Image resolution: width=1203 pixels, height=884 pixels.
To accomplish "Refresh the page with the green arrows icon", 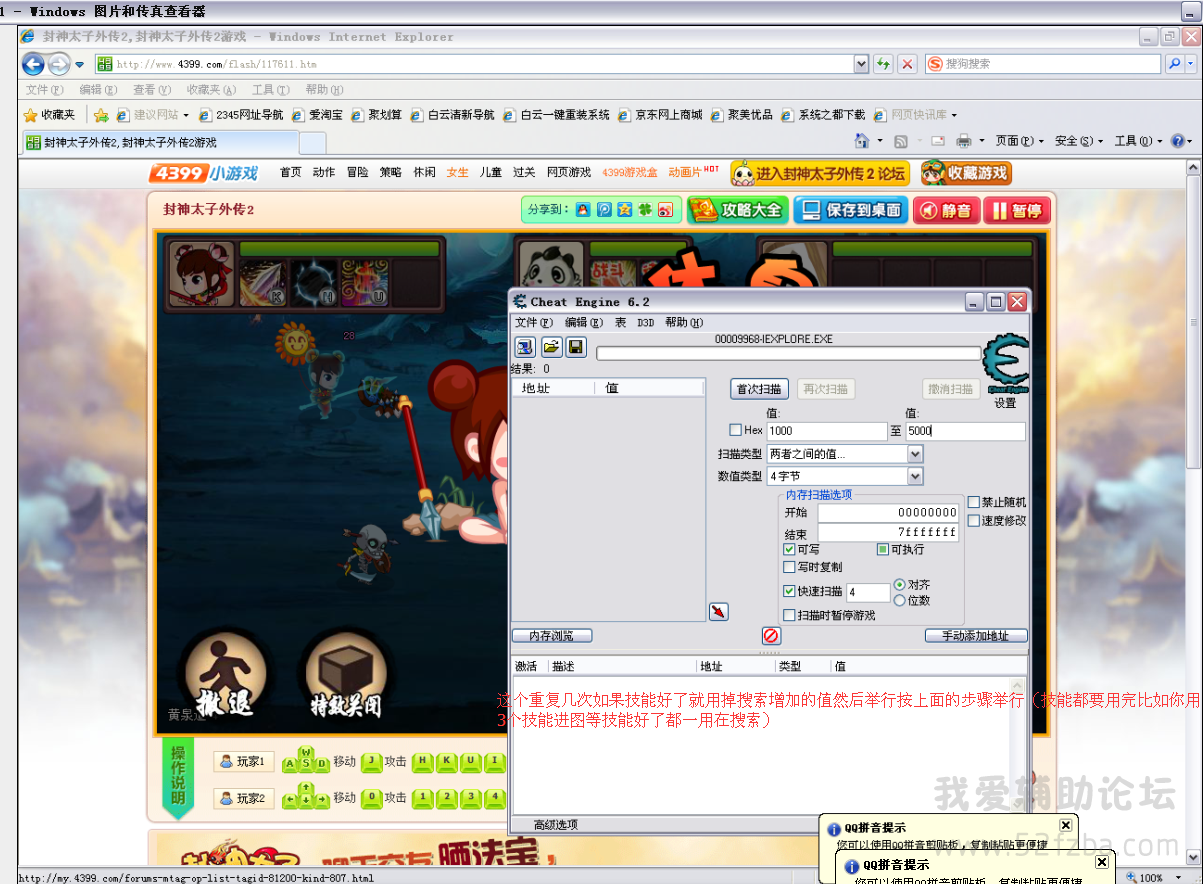I will tap(883, 64).
